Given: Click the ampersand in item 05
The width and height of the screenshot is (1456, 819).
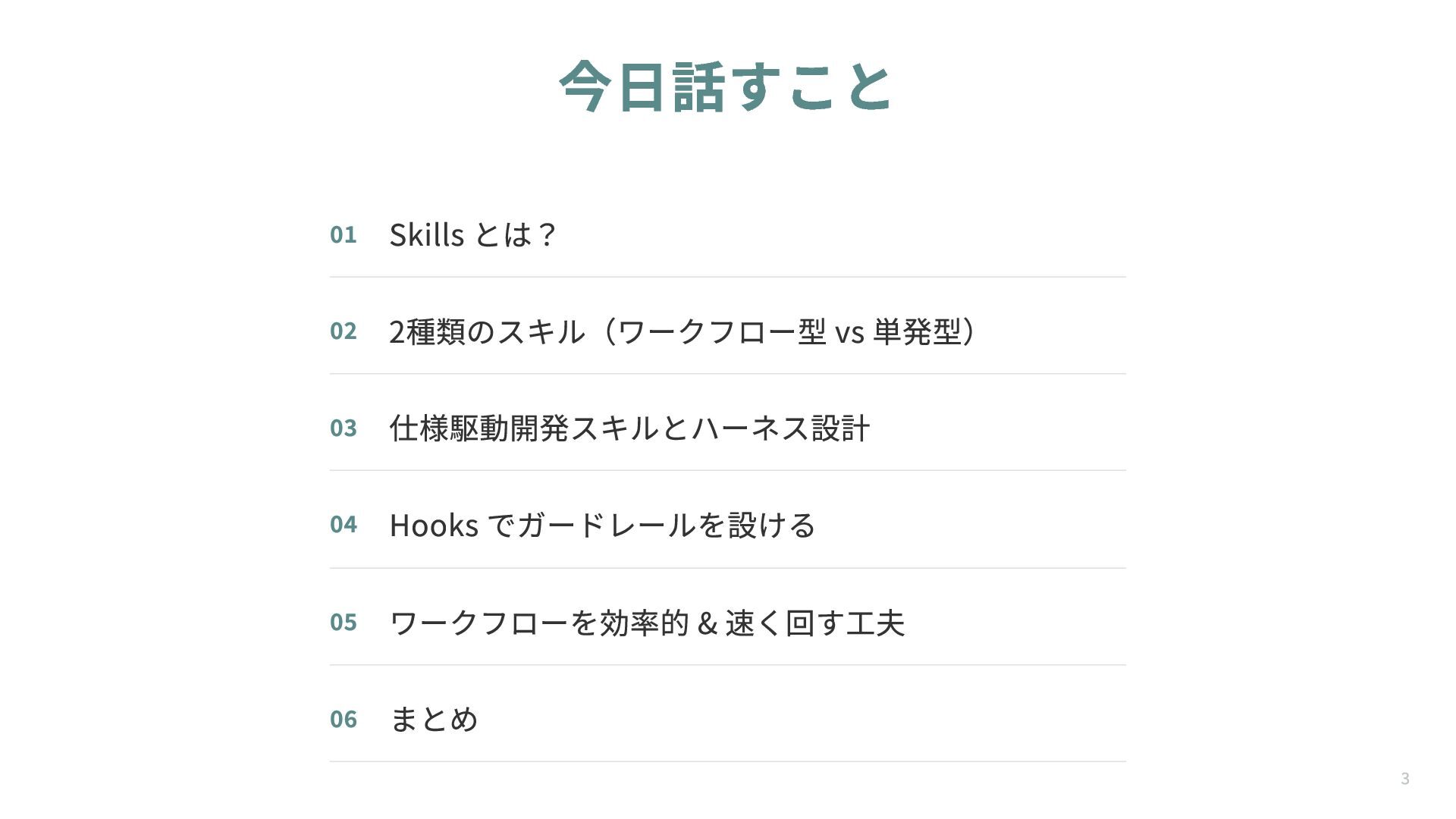Looking at the screenshot, I should (707, 623).
